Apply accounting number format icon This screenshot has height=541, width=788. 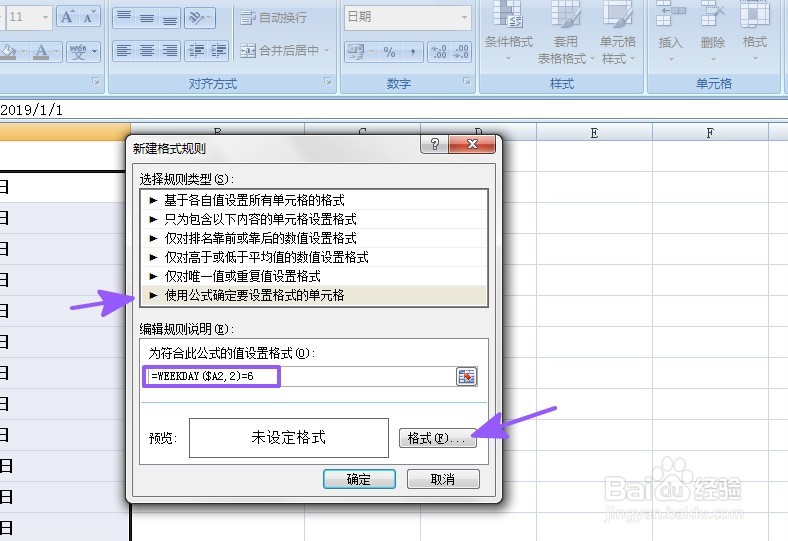tap(356, 51)
